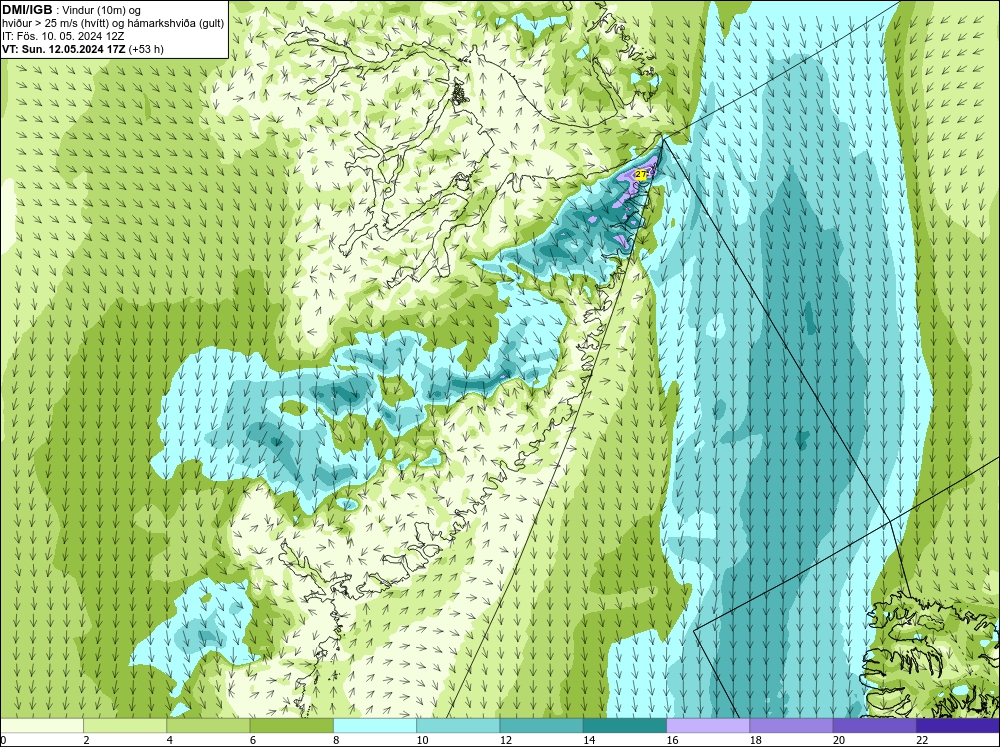Click the legend scale label '2'
Screen dimensions: 1000x747
pyautogui.click(x=86, y=740)
